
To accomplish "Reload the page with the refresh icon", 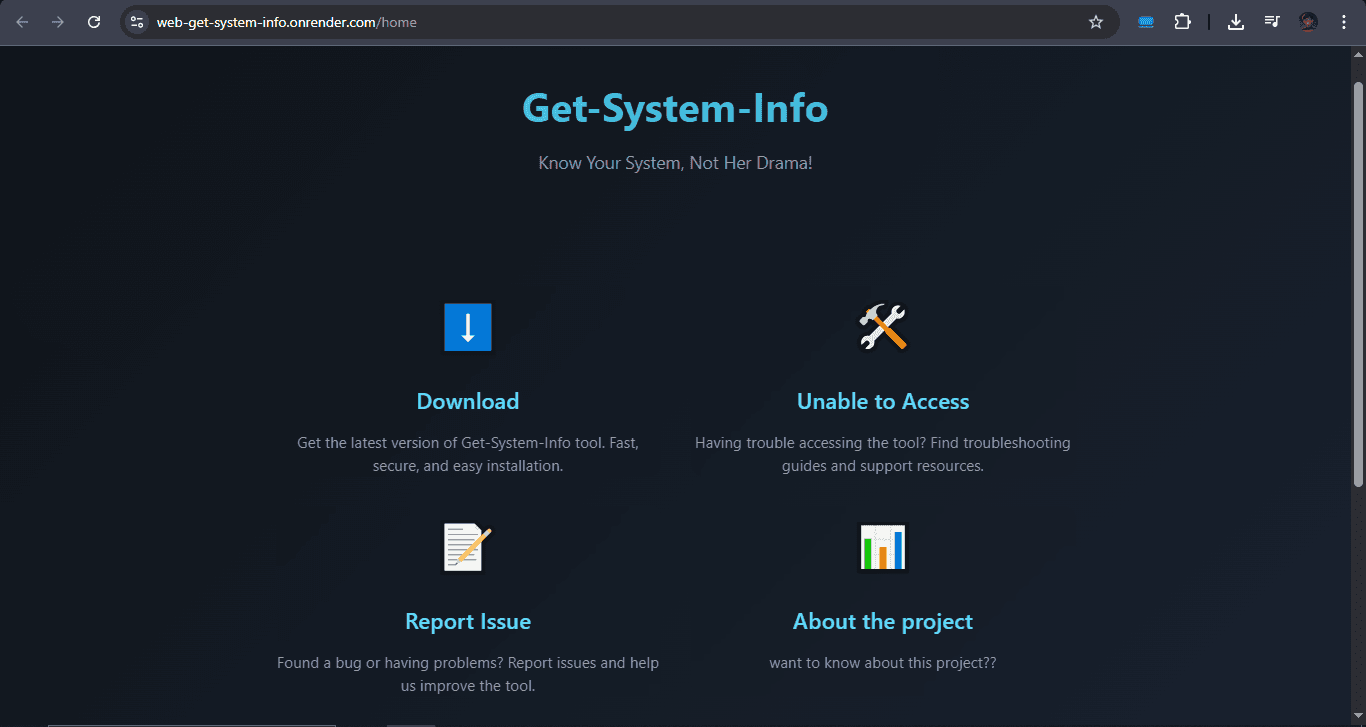I will 94,22.
